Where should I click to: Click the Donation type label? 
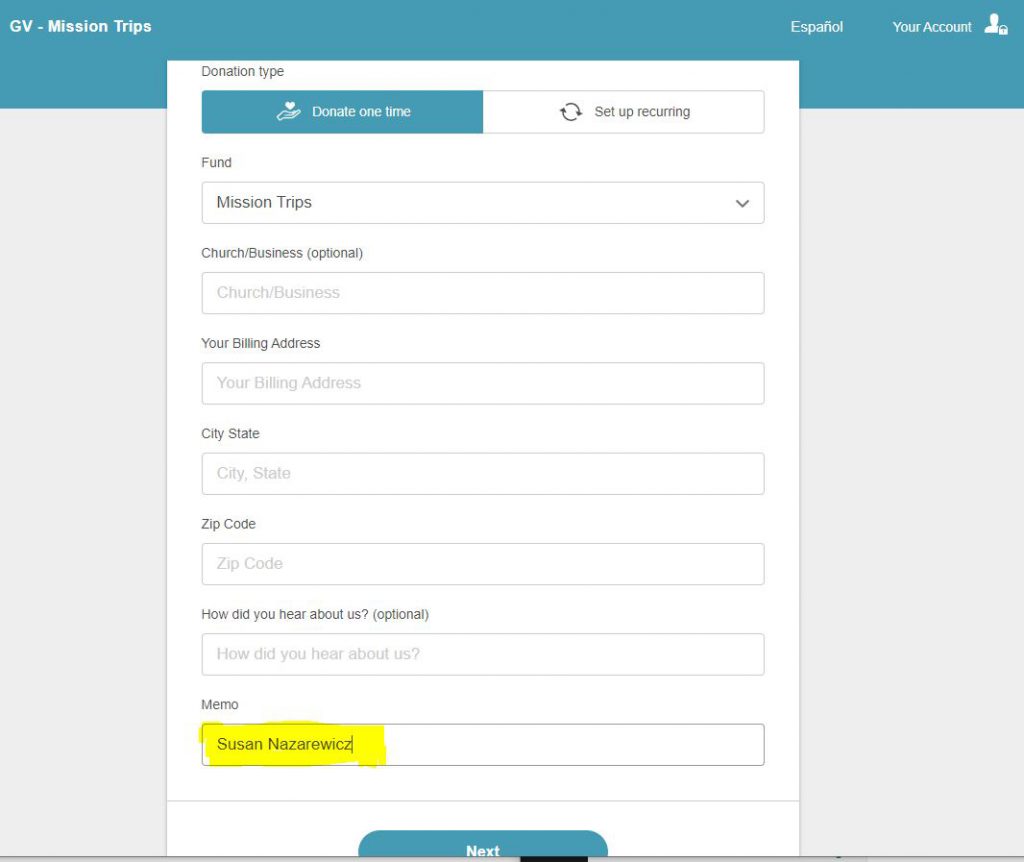[x=242, y=71]
